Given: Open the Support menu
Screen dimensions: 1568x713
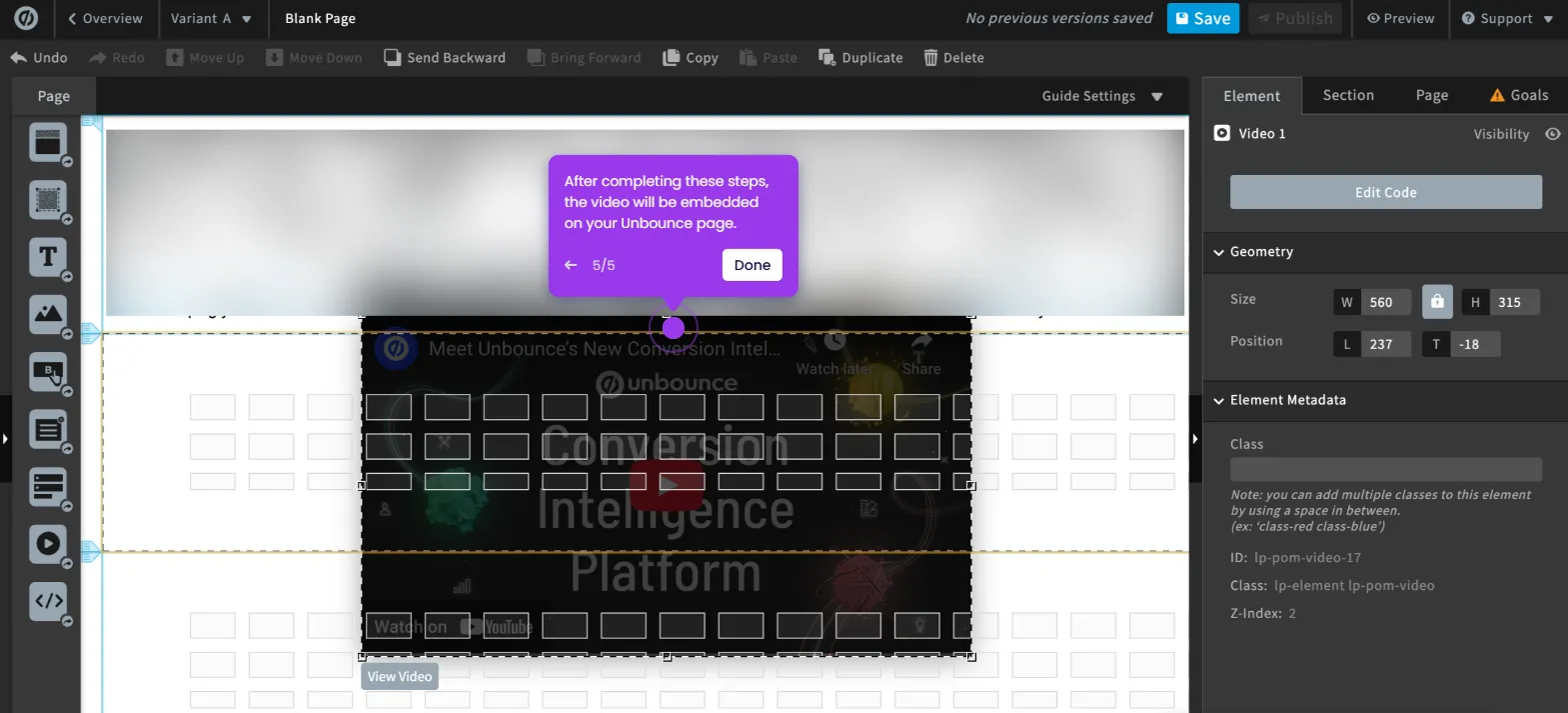Looking at the screenshot, I should [x=1507, y=18].
